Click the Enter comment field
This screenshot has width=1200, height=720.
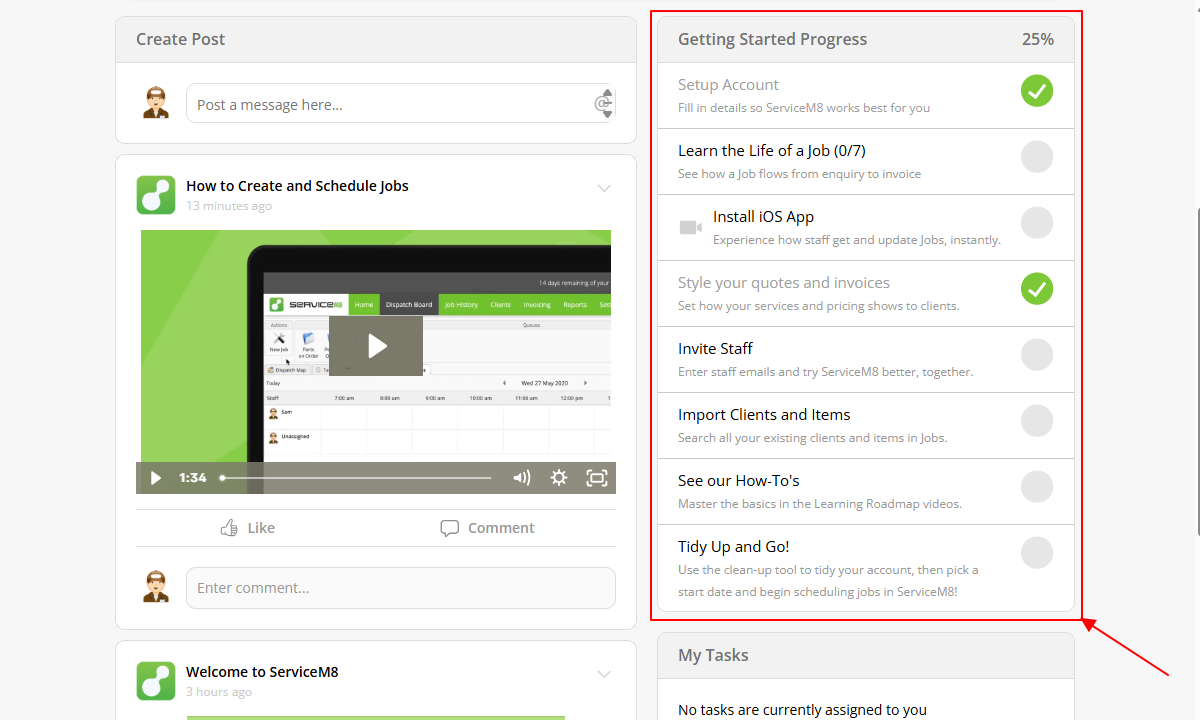400,588
